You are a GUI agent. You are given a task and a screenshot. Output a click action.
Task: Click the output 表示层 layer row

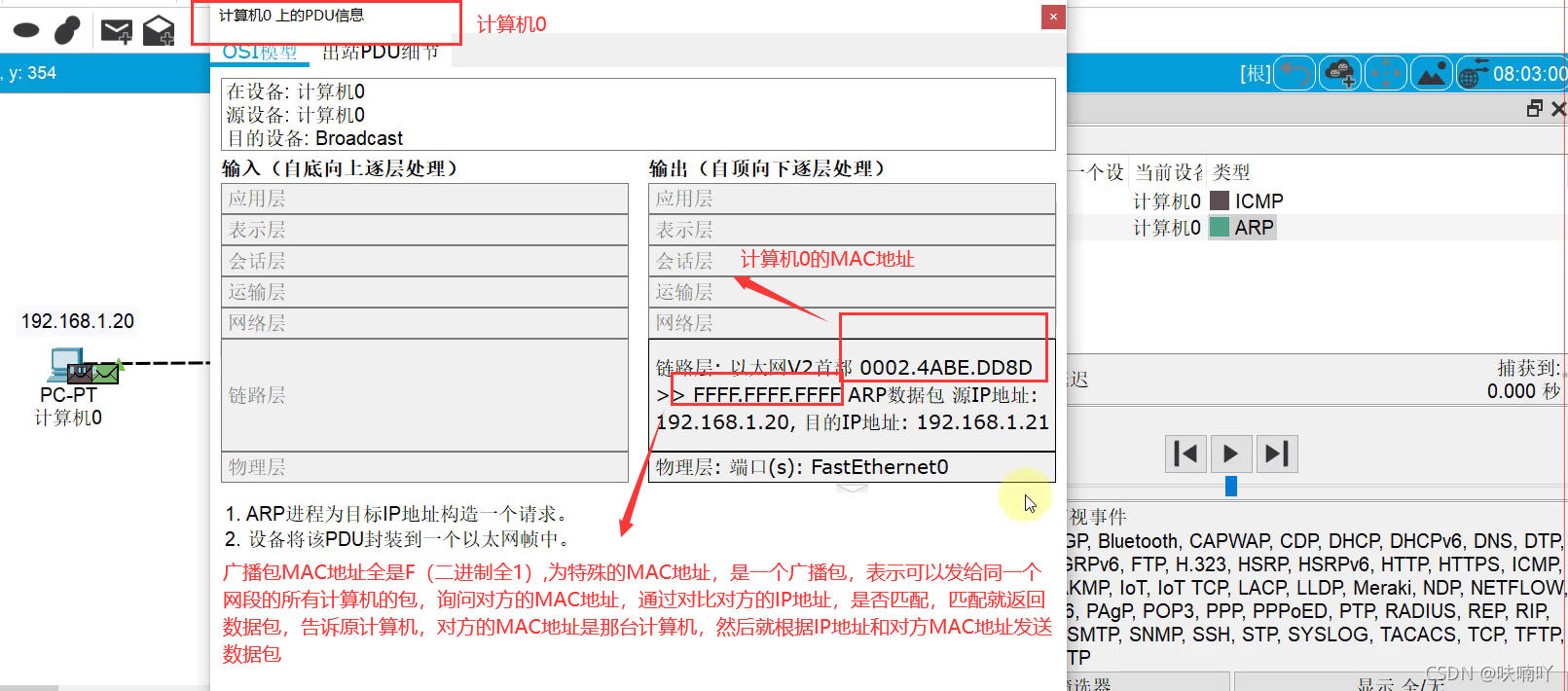(x=852, y=230)
